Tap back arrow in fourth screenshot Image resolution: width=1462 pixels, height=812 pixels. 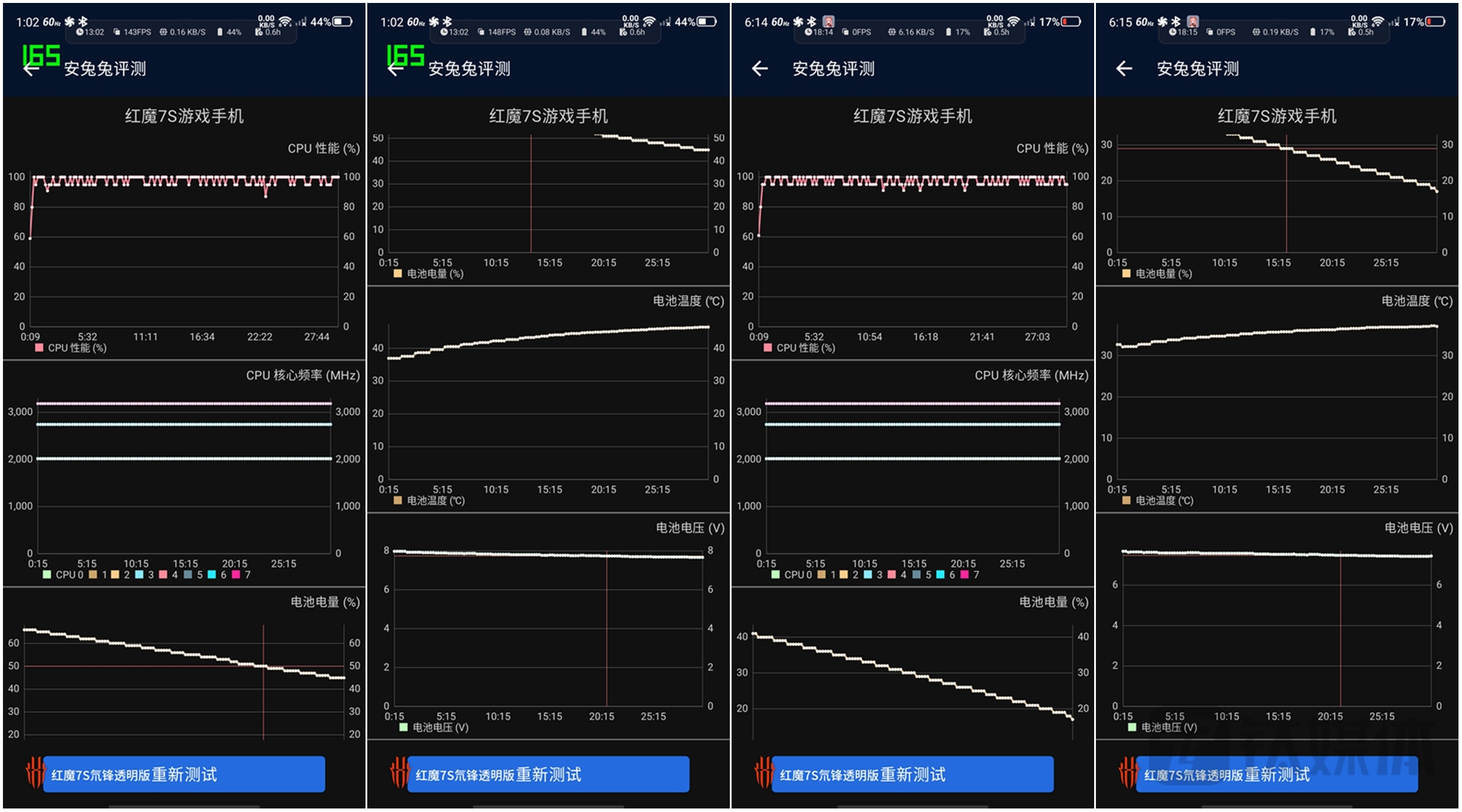pyautogui.click(x=1124, y=69)
